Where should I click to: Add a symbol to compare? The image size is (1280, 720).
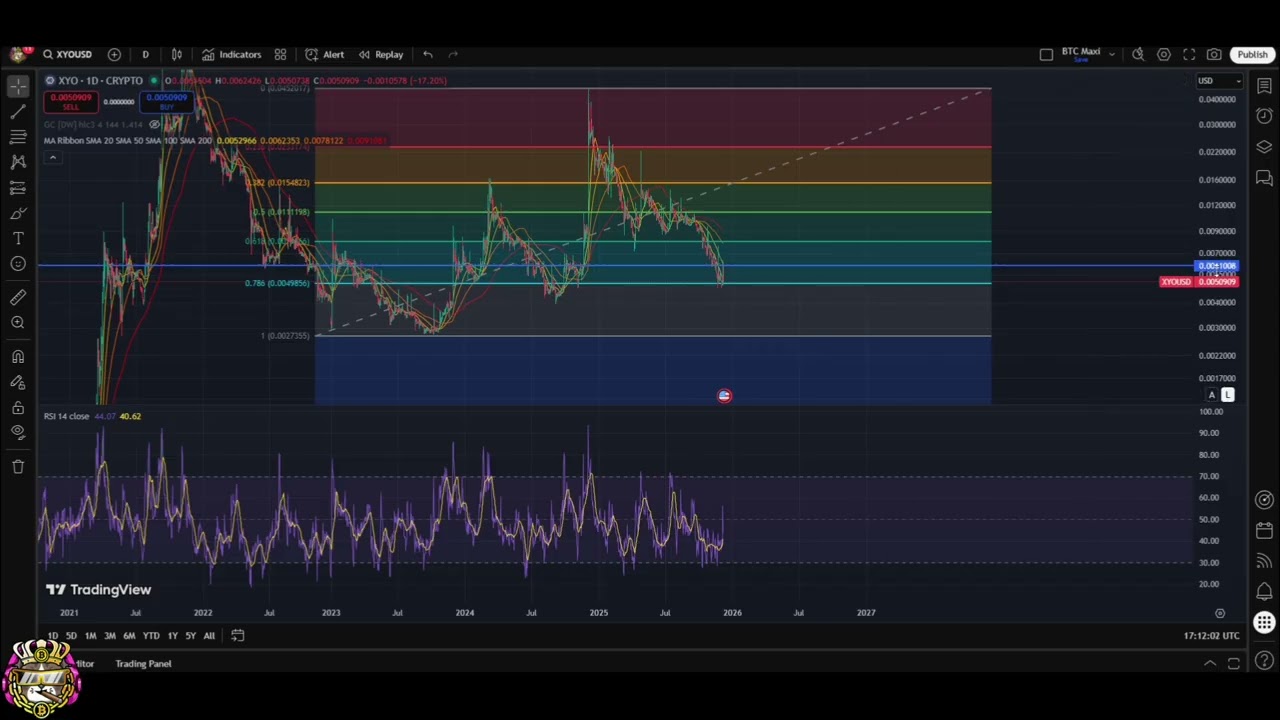tap(114, 54)
